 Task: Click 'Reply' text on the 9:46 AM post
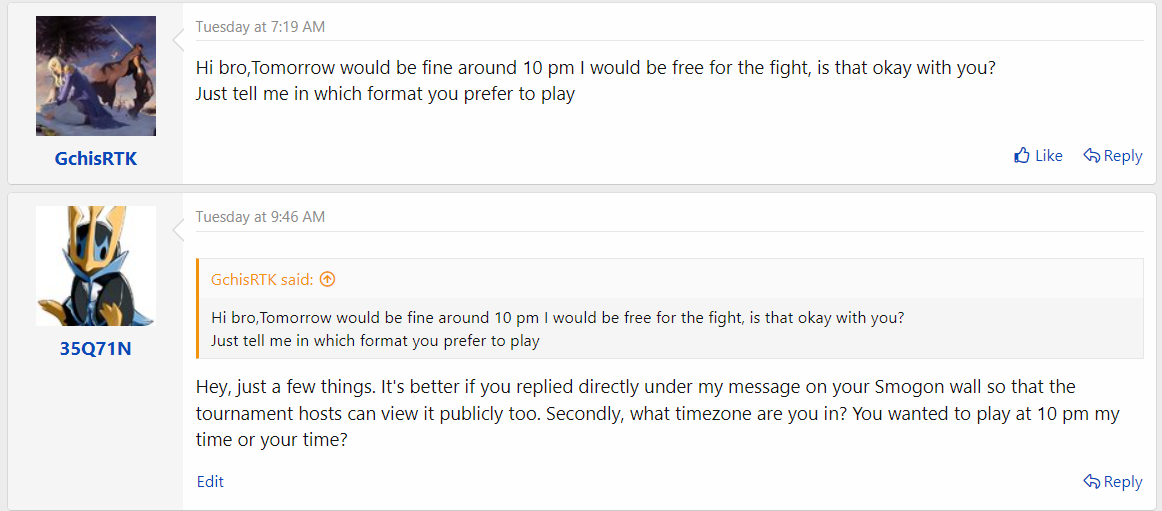click(1123, 481)
